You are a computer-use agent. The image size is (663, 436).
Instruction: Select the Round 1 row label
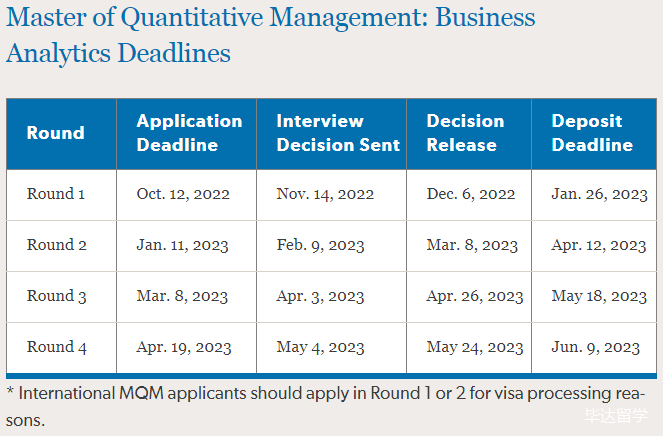(x=56, y=194)
